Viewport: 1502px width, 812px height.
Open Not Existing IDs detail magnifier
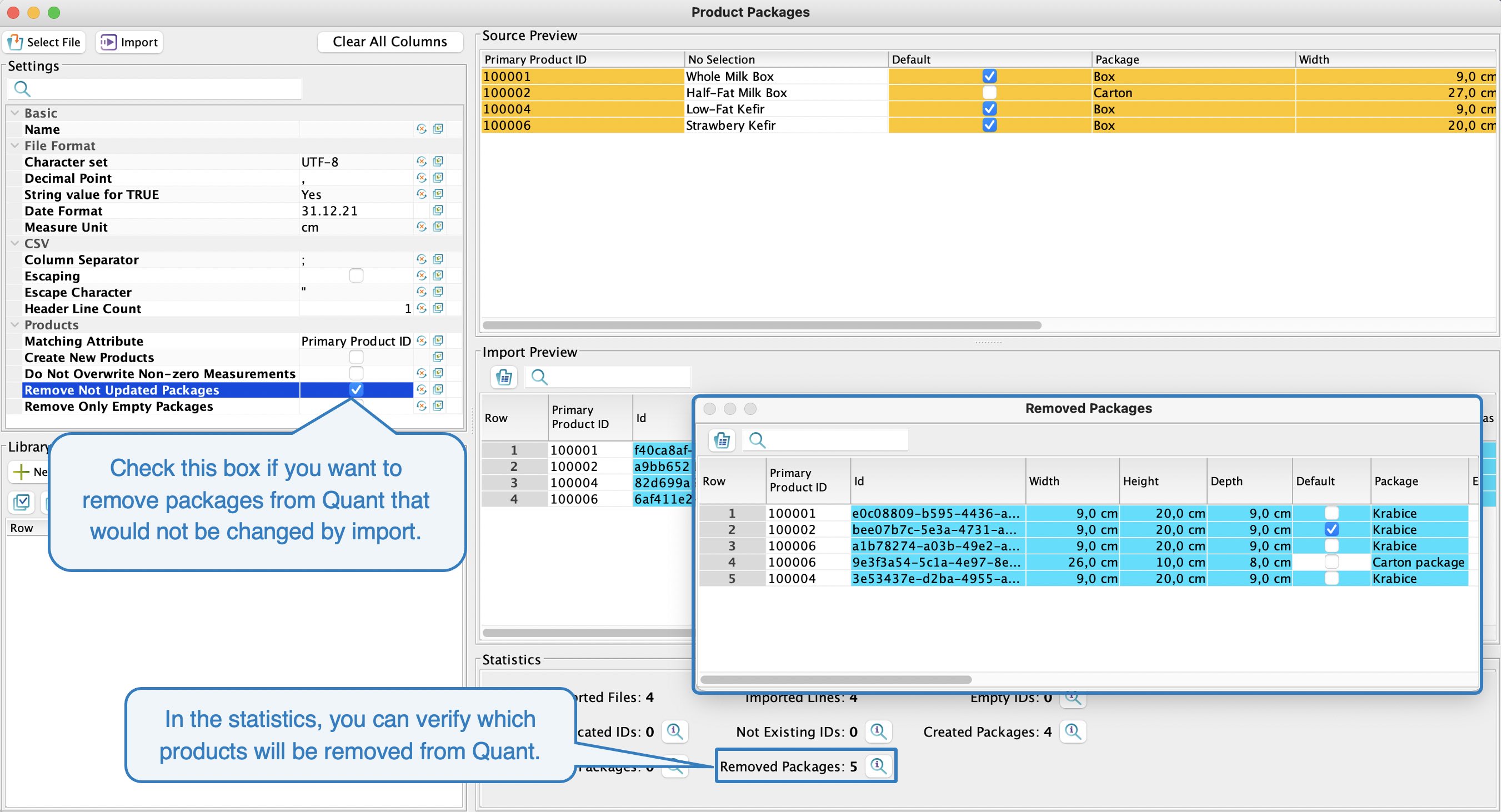tap(878, 731)
